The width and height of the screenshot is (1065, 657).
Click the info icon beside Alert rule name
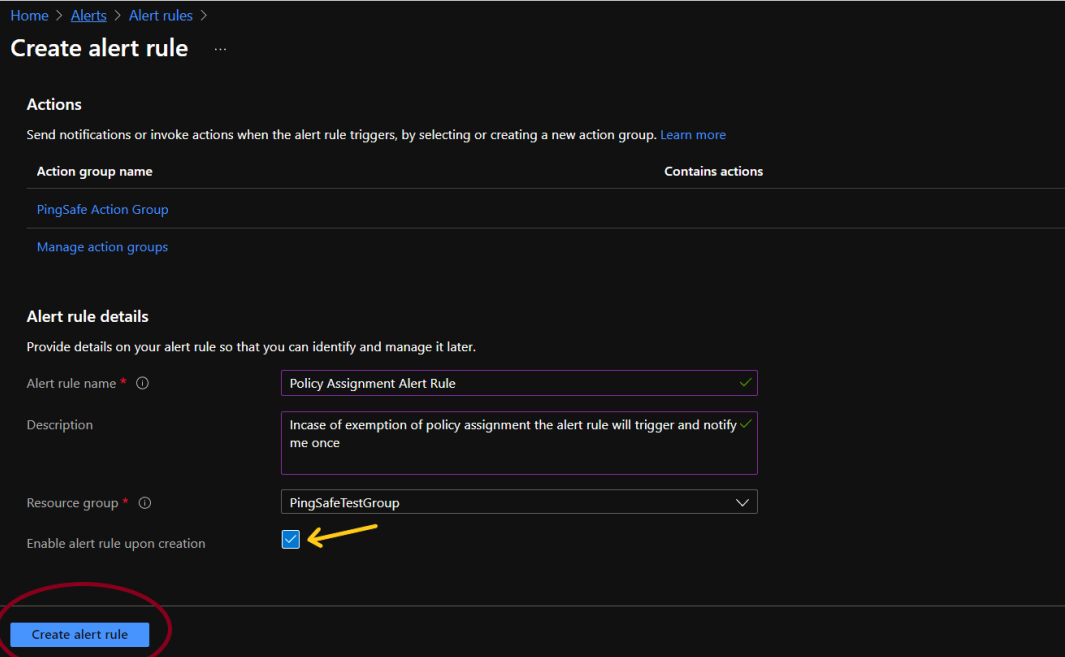(142, 383)
